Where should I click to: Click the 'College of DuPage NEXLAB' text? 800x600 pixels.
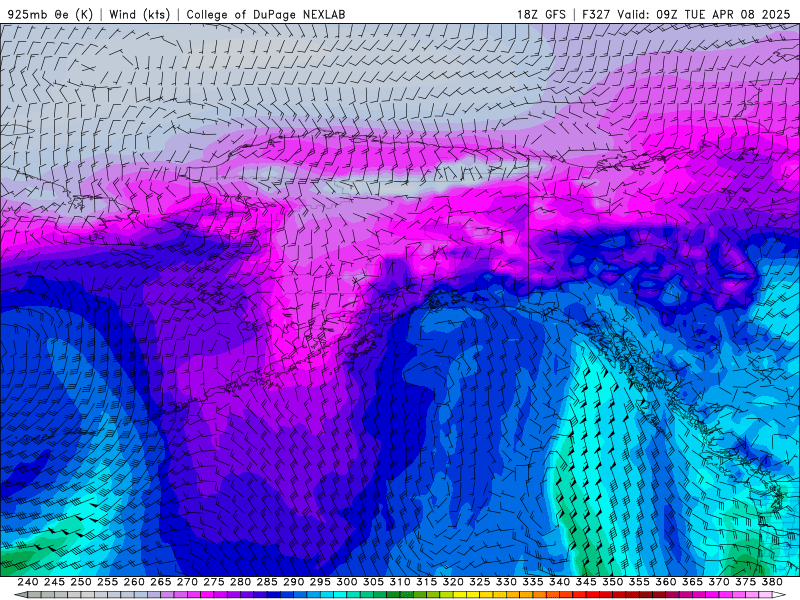[266, 14]
